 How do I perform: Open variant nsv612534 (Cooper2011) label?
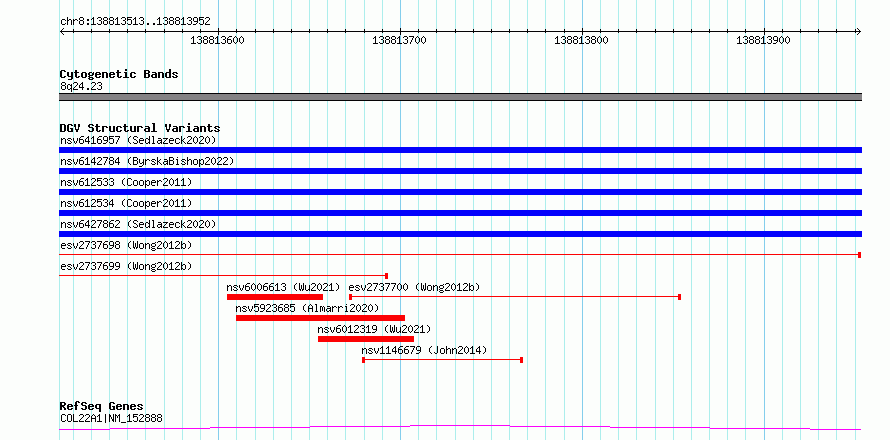tap(126, 203)
